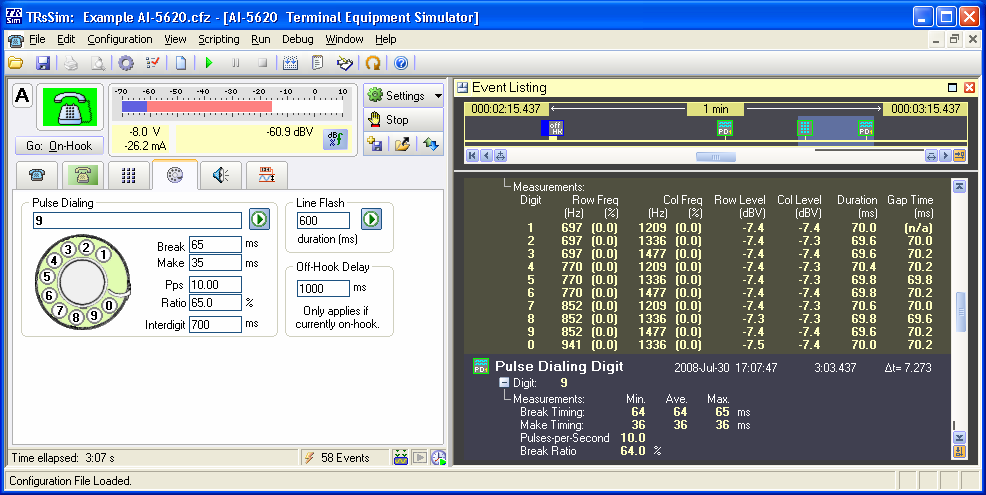
Task: Select the rotary pulse dialing tab
Action: point(175,175)
